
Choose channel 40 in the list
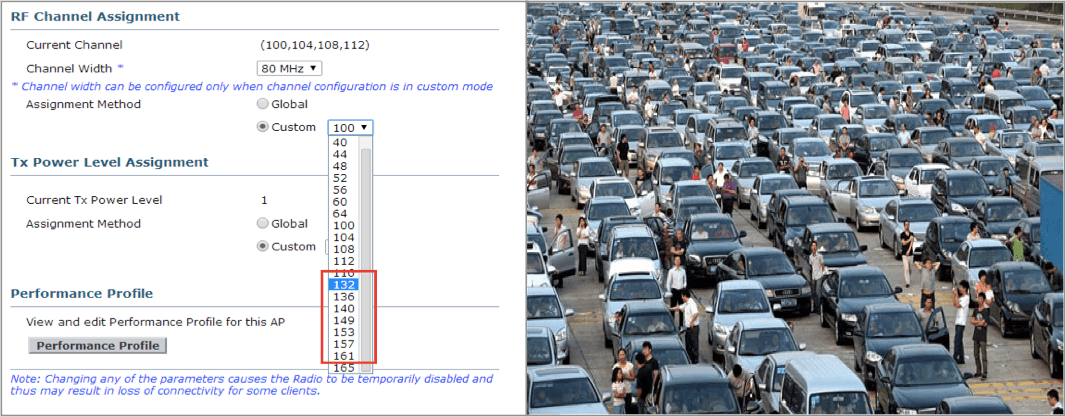click(x=344, y=142)
